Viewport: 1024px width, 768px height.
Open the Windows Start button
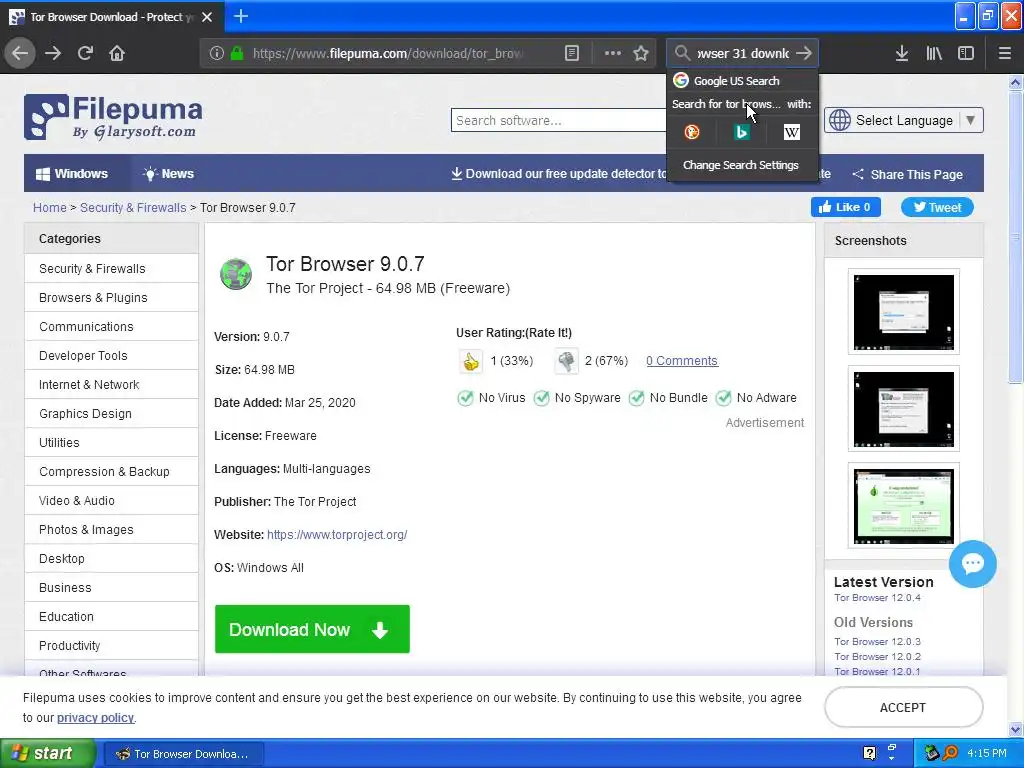(x=48, y=753)
